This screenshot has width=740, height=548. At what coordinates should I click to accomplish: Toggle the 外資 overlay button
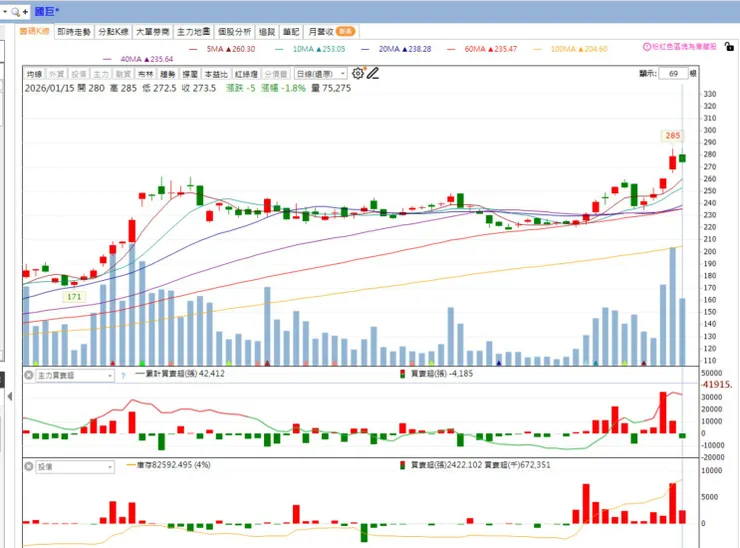coord(56,74)
